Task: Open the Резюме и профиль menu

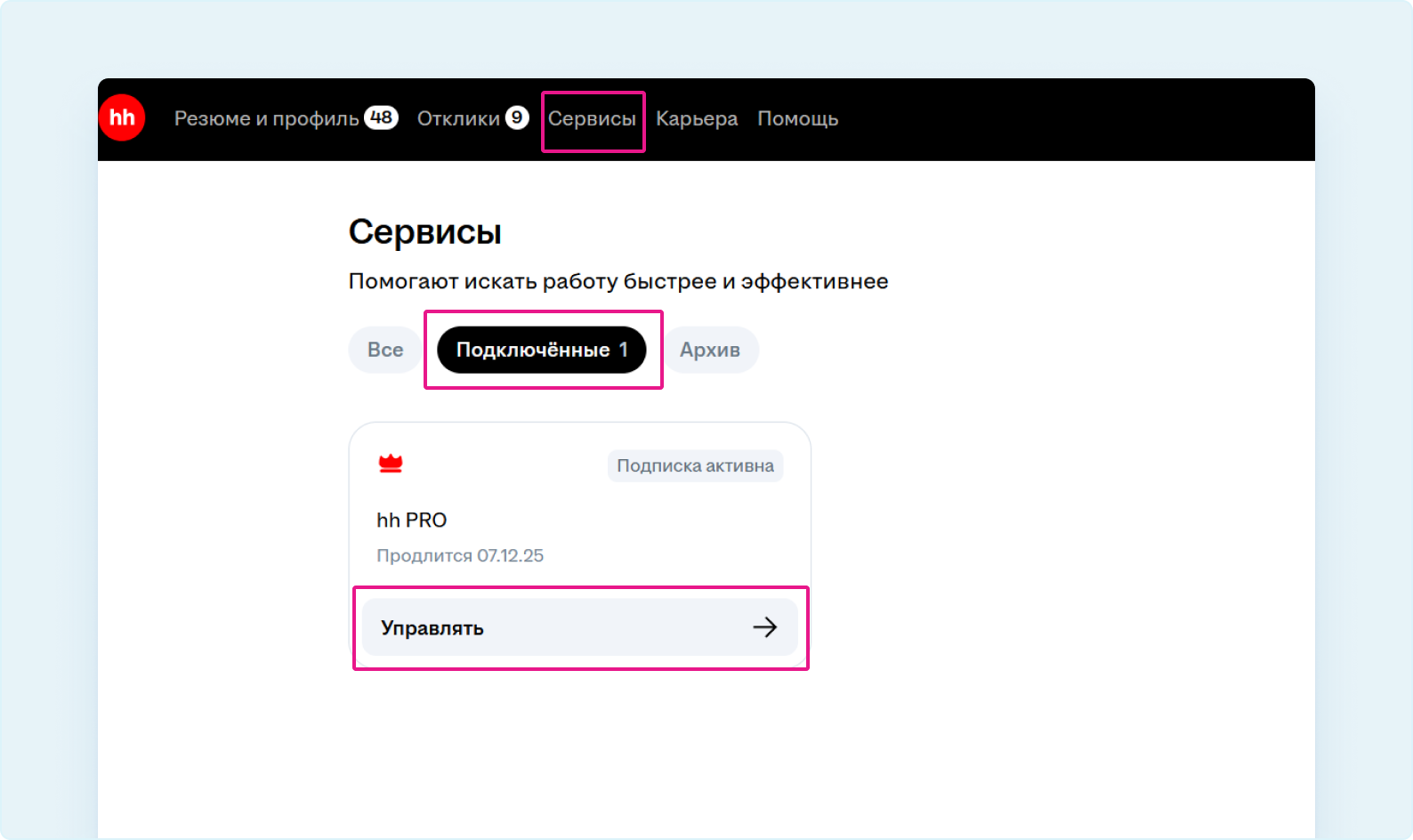Action: click(x=266, y=119)
